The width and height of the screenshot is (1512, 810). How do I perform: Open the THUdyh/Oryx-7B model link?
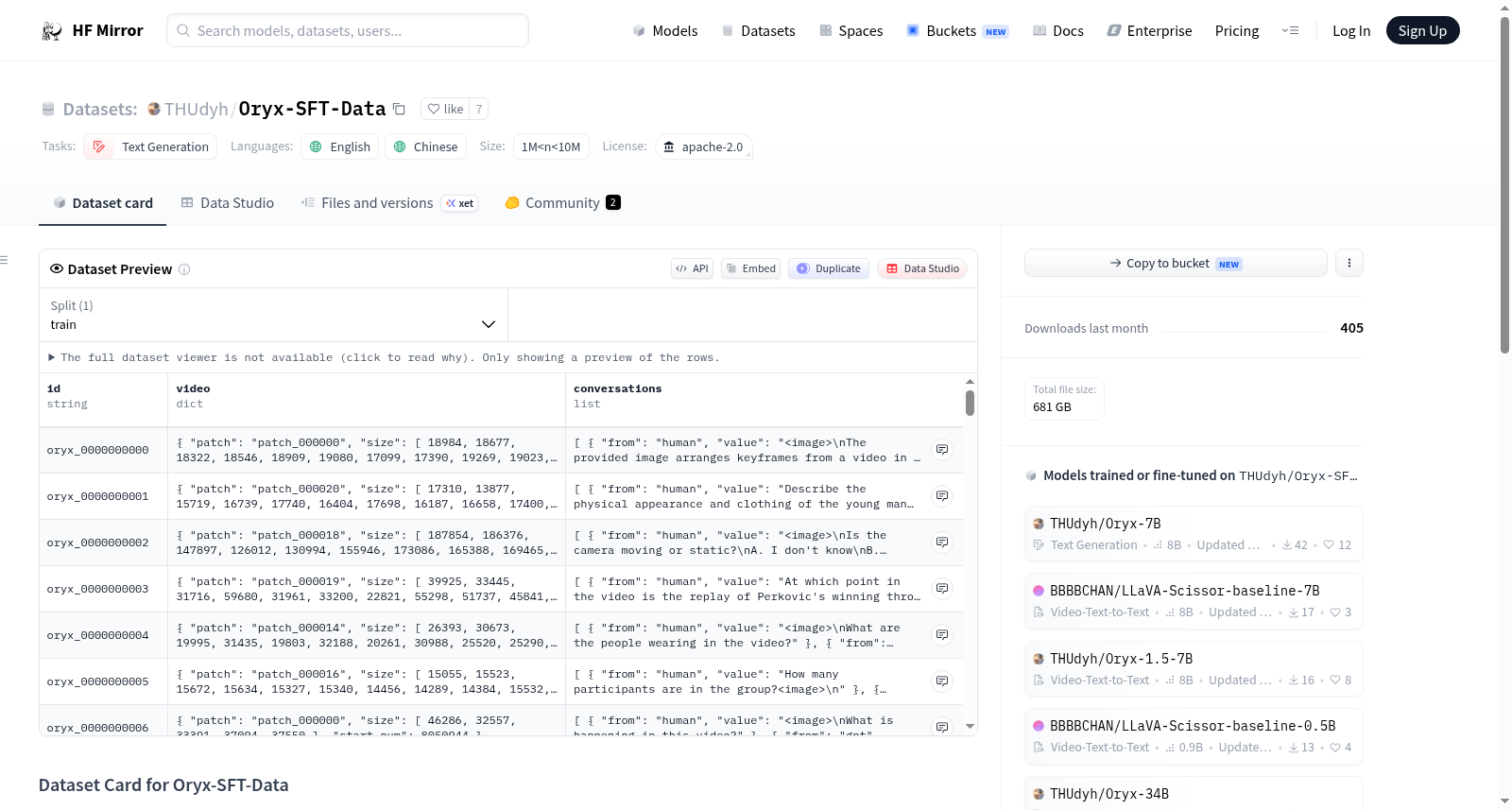tap(1105, 524)
